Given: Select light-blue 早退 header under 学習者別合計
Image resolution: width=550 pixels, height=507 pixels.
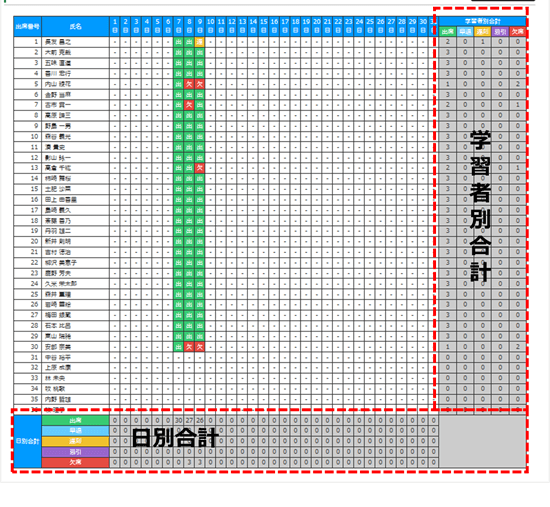Looking at the screenshot, I should click(465, 32).
